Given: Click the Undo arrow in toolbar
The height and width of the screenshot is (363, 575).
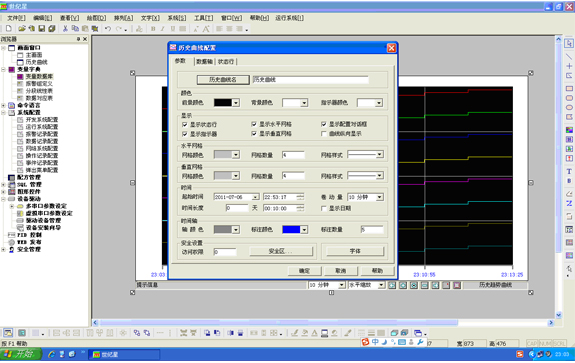Looking at the screenshot, I should click(x=107, y=29).
